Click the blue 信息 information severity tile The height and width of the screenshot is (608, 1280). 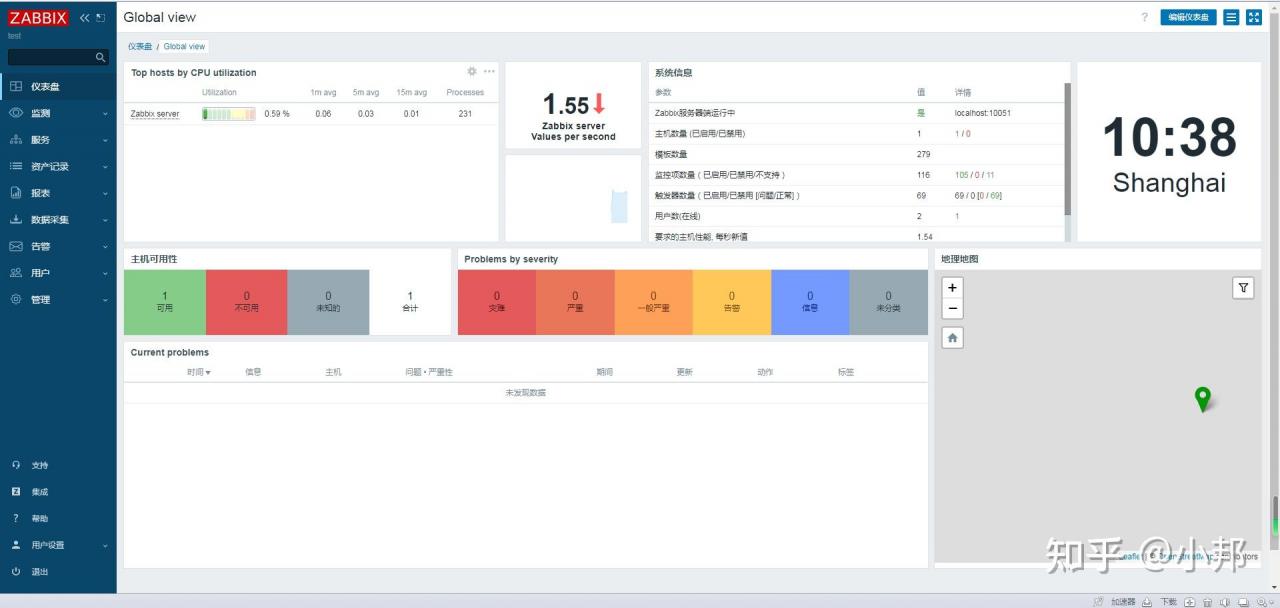810,302
